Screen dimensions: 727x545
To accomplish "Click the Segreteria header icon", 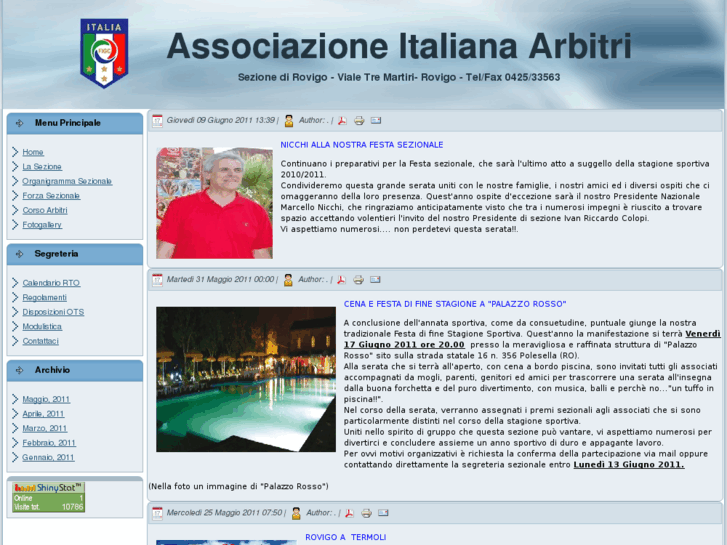I will [x=19, y=254].
